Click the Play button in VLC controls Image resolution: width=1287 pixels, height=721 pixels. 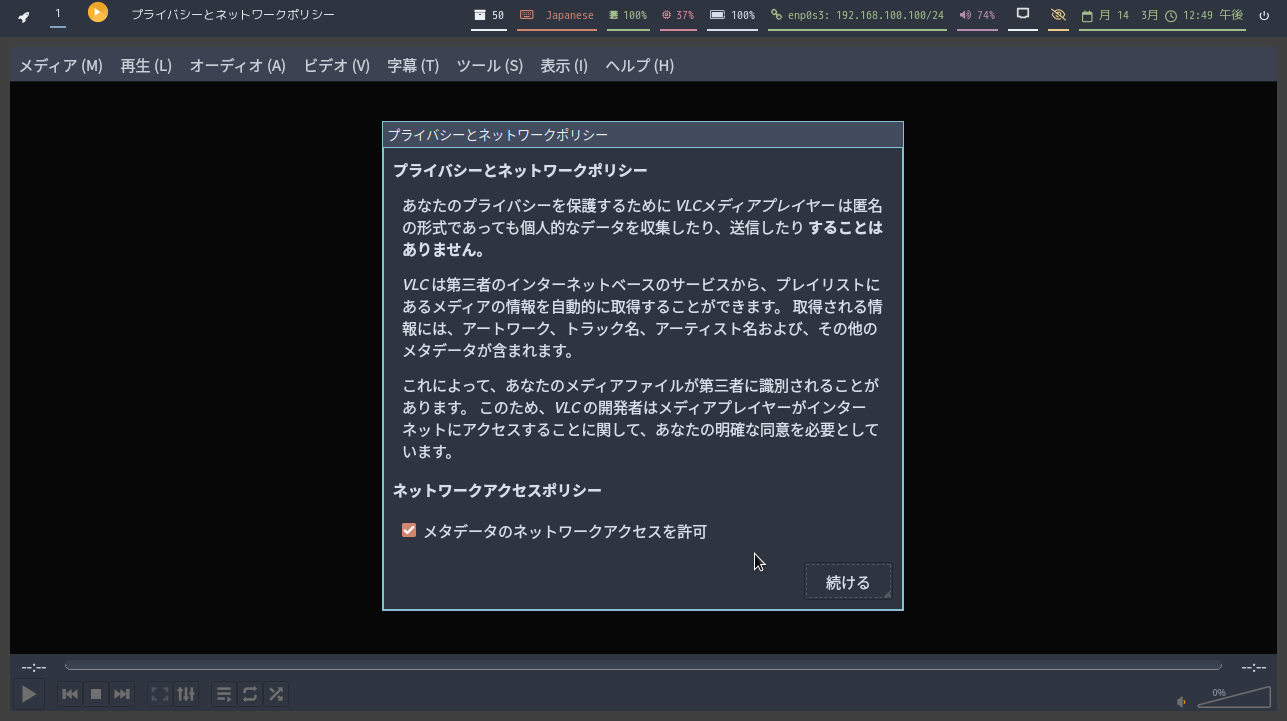point(29,693)
